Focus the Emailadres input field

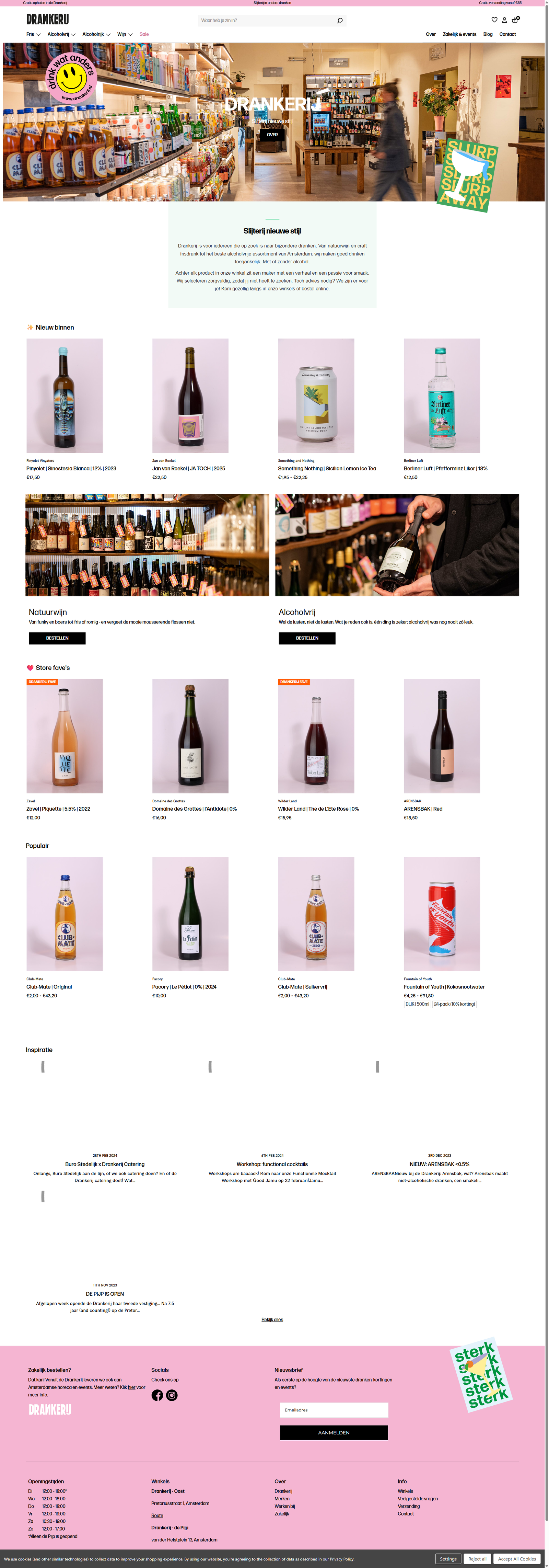(334, 1410)
